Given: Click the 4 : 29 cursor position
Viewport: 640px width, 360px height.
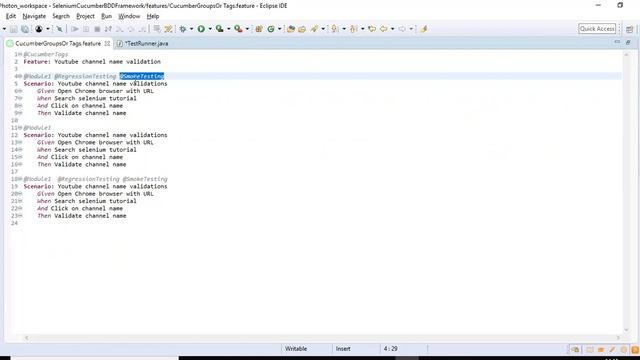Looking at the screenshot, I should click(x=391, y=349).
